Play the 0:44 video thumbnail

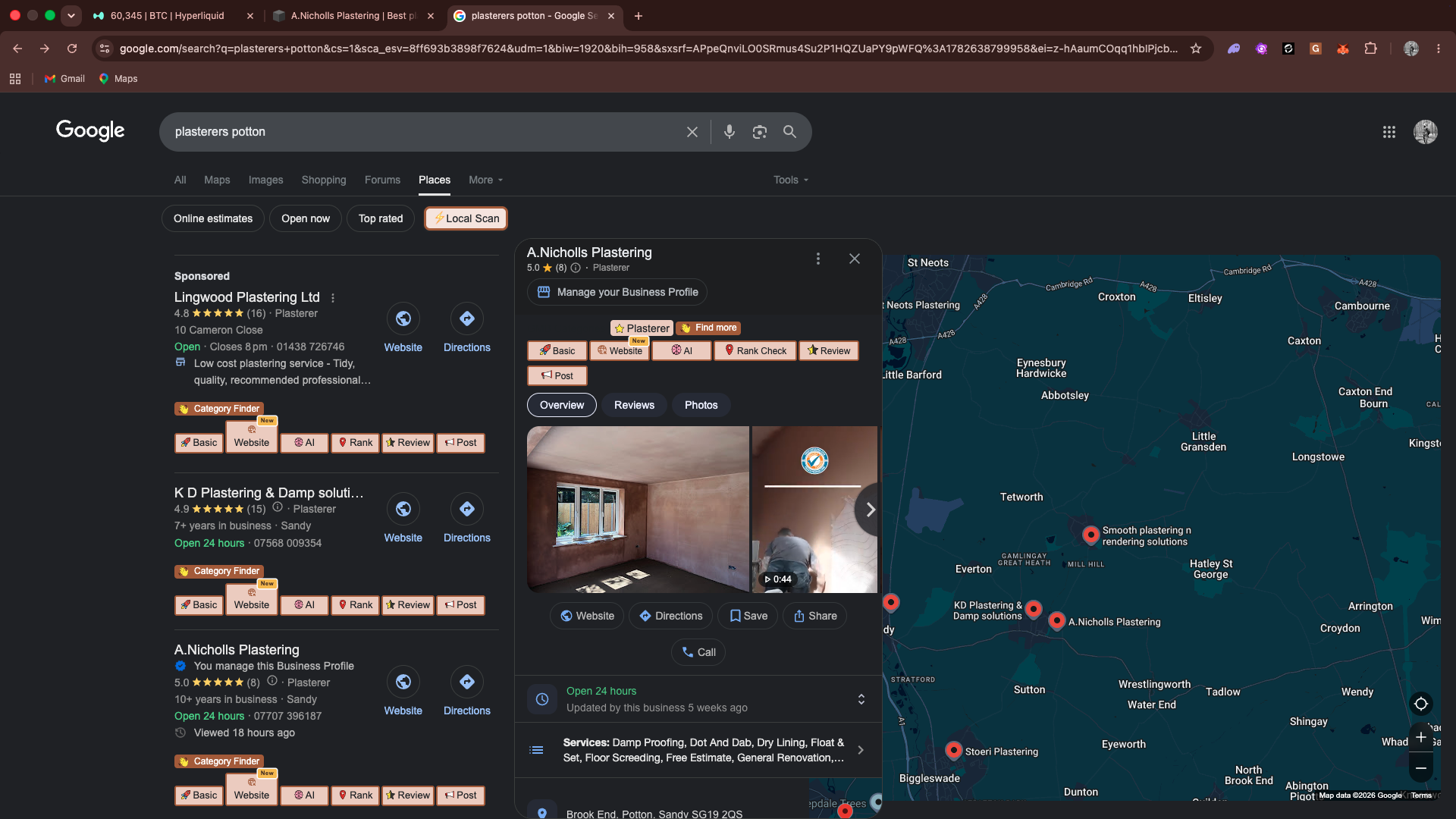tap(814, 510)
